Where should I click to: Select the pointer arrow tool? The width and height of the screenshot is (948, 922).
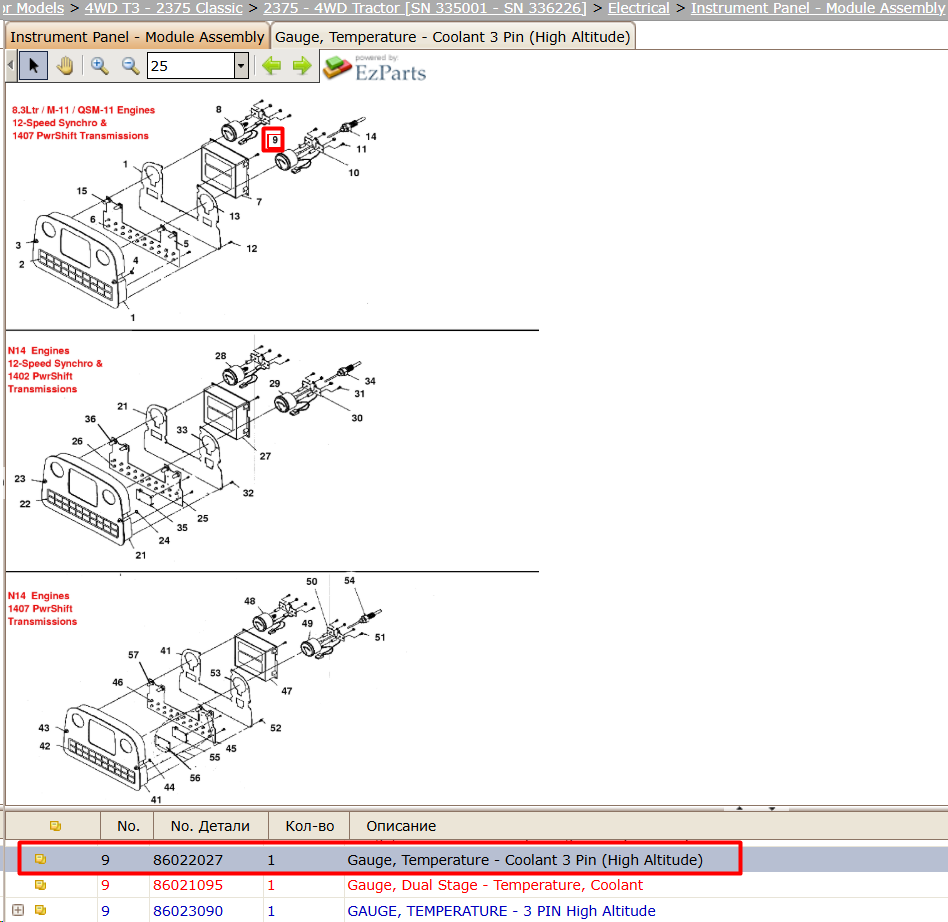tap(33, 65)
